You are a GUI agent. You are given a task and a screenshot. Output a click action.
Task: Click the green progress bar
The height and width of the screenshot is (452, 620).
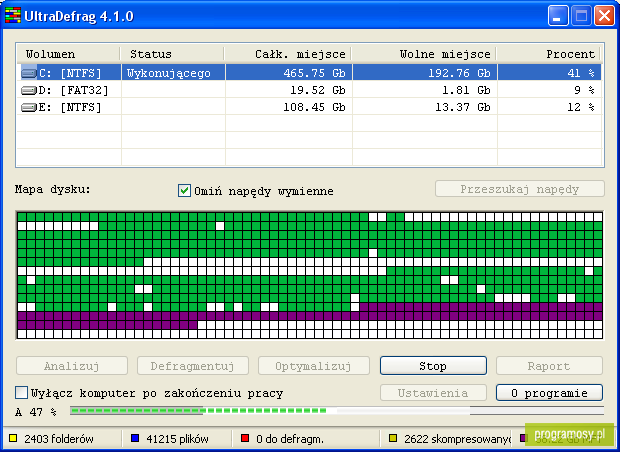tap(337, 410)
